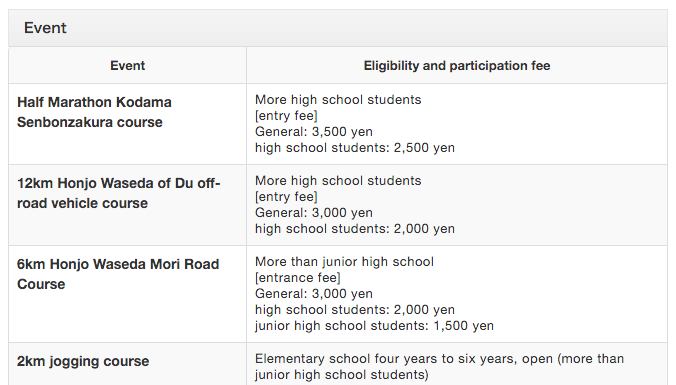
Task: Click General: 3,500 yen fee text
Action: 313,131
